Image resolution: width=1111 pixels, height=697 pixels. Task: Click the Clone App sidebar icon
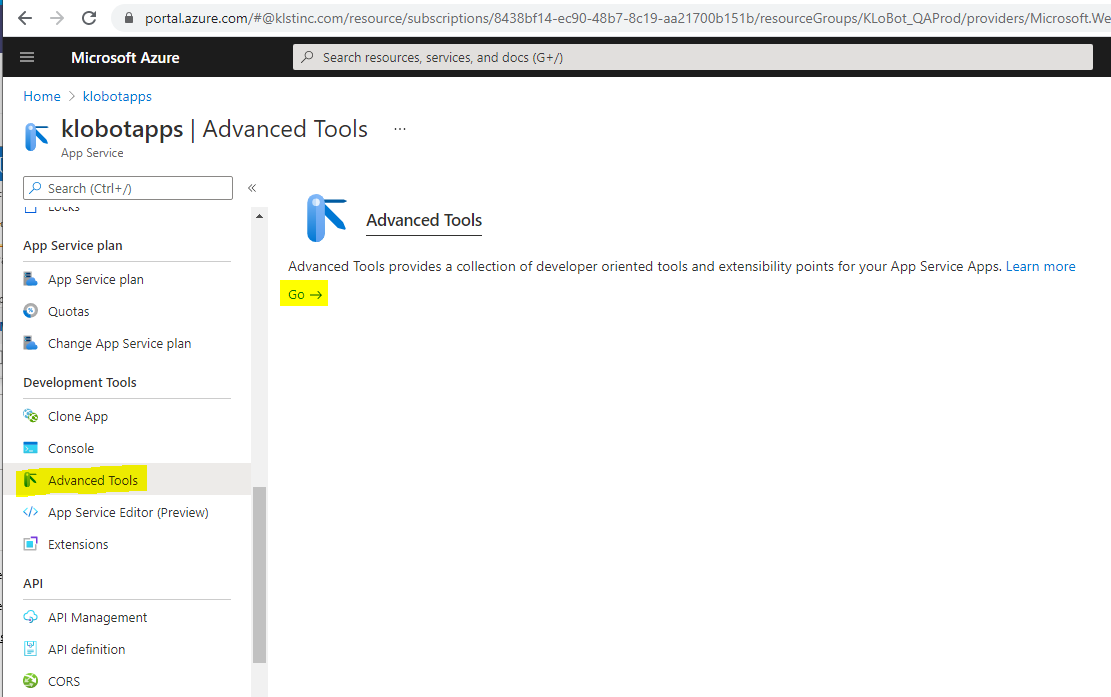click(30, 416)
